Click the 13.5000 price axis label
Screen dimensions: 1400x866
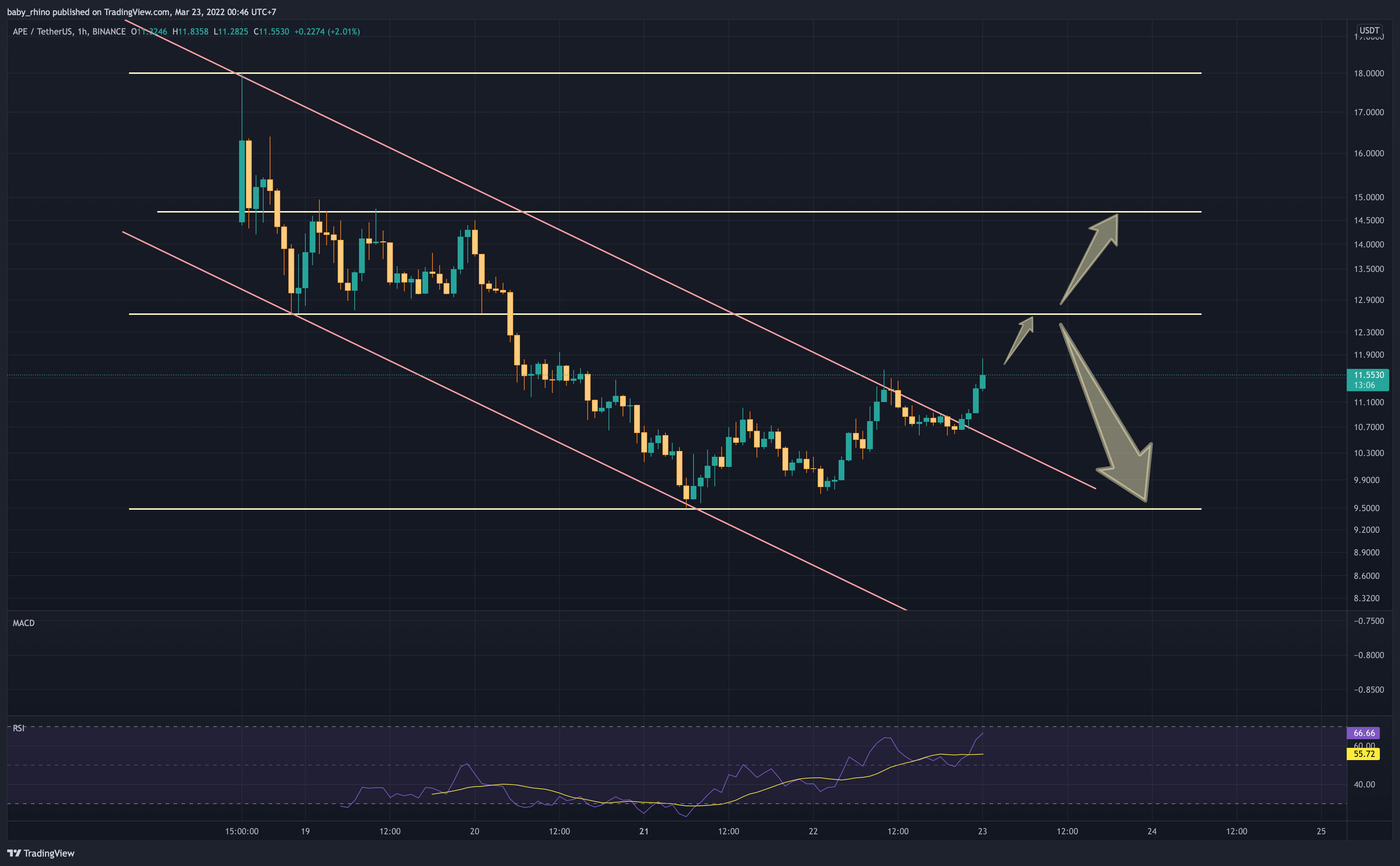(x=1369, y=269)
